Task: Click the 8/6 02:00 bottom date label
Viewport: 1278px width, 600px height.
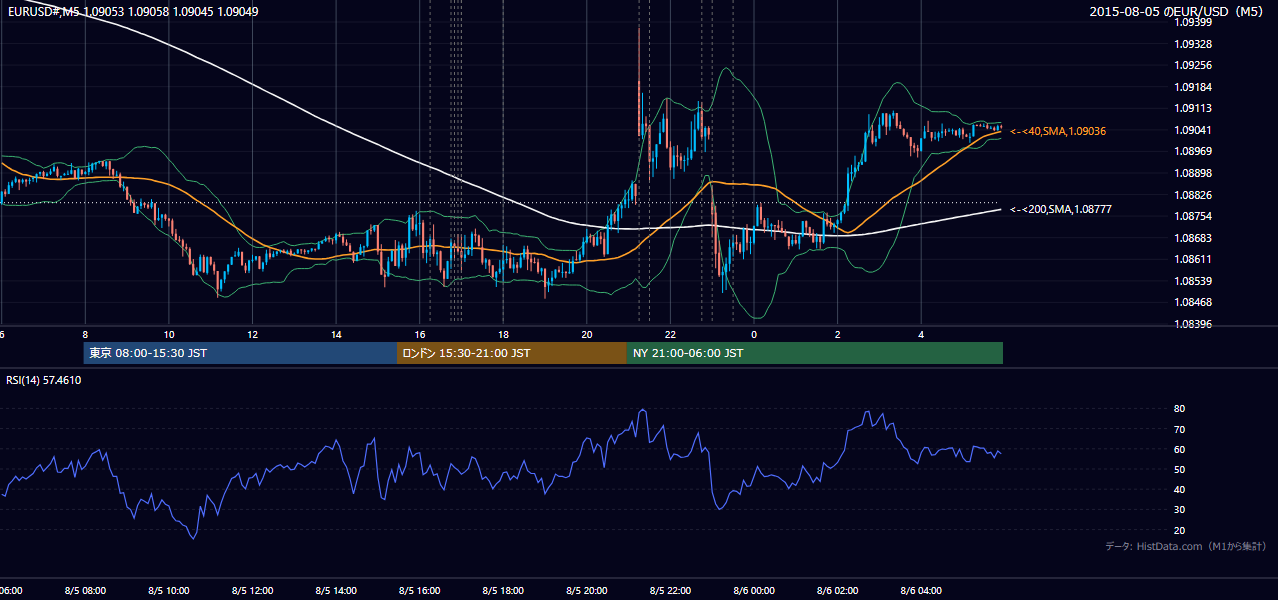Action: 837,591
